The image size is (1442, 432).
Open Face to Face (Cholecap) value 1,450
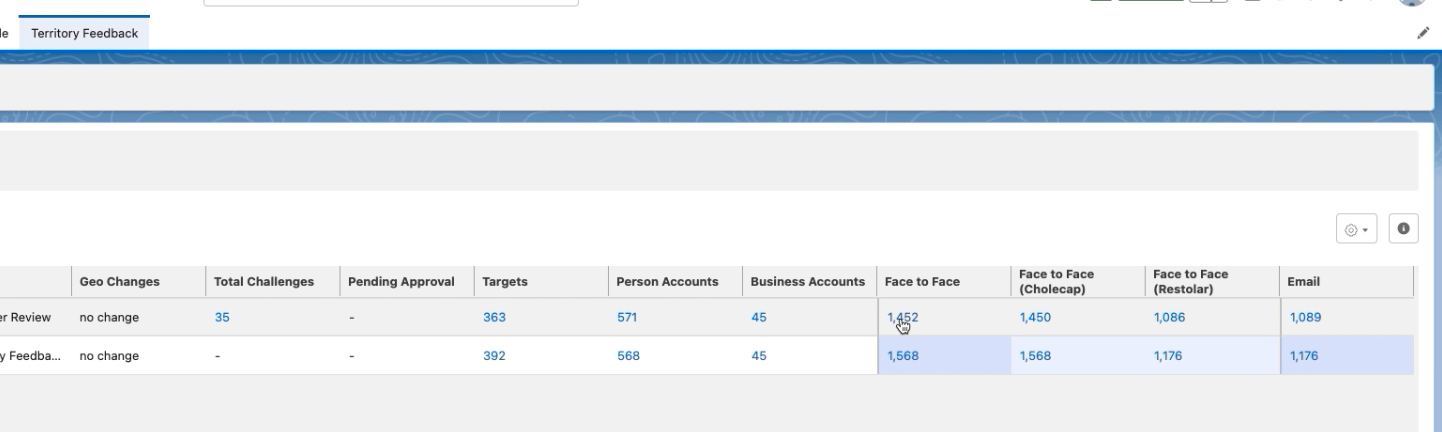1035,317
